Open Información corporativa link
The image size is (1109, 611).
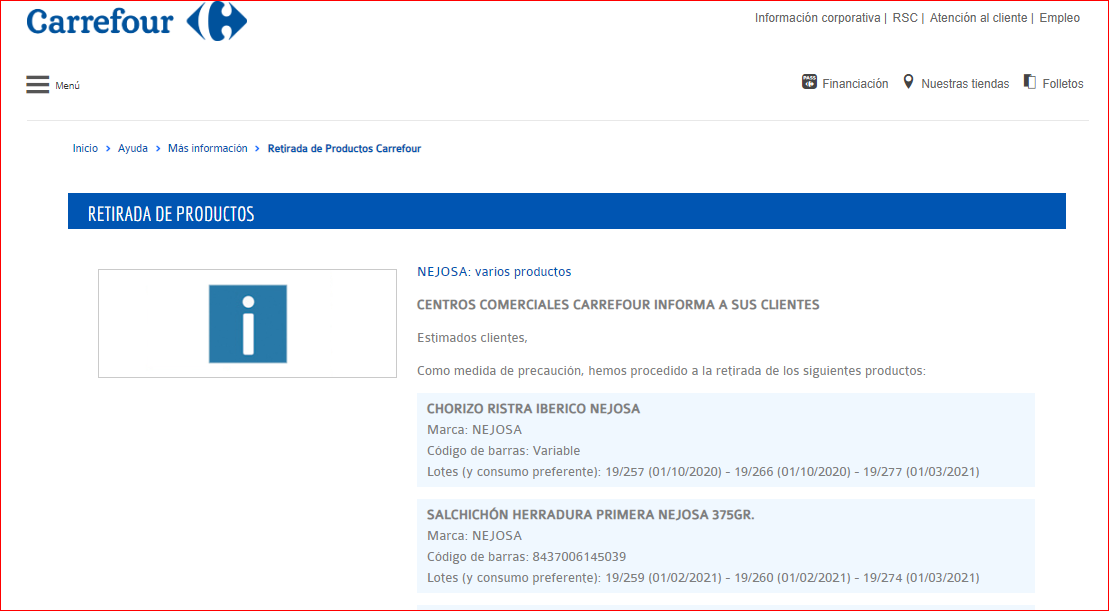click(817, 18)
